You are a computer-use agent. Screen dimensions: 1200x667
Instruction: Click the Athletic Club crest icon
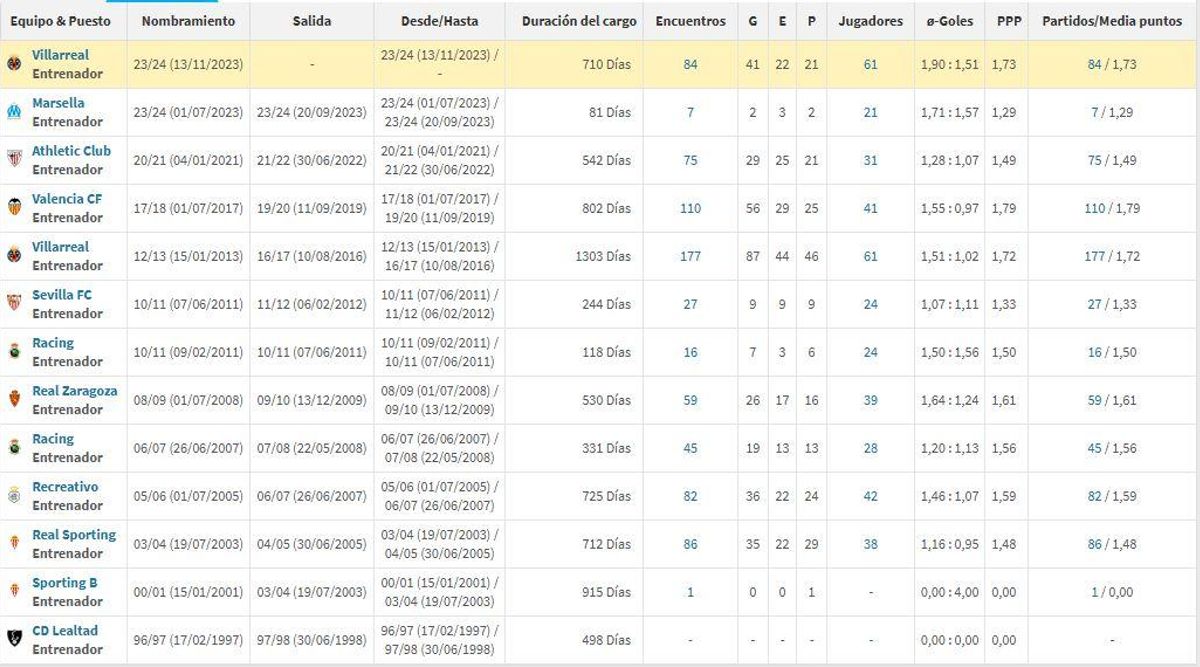(x=14, y=160)
